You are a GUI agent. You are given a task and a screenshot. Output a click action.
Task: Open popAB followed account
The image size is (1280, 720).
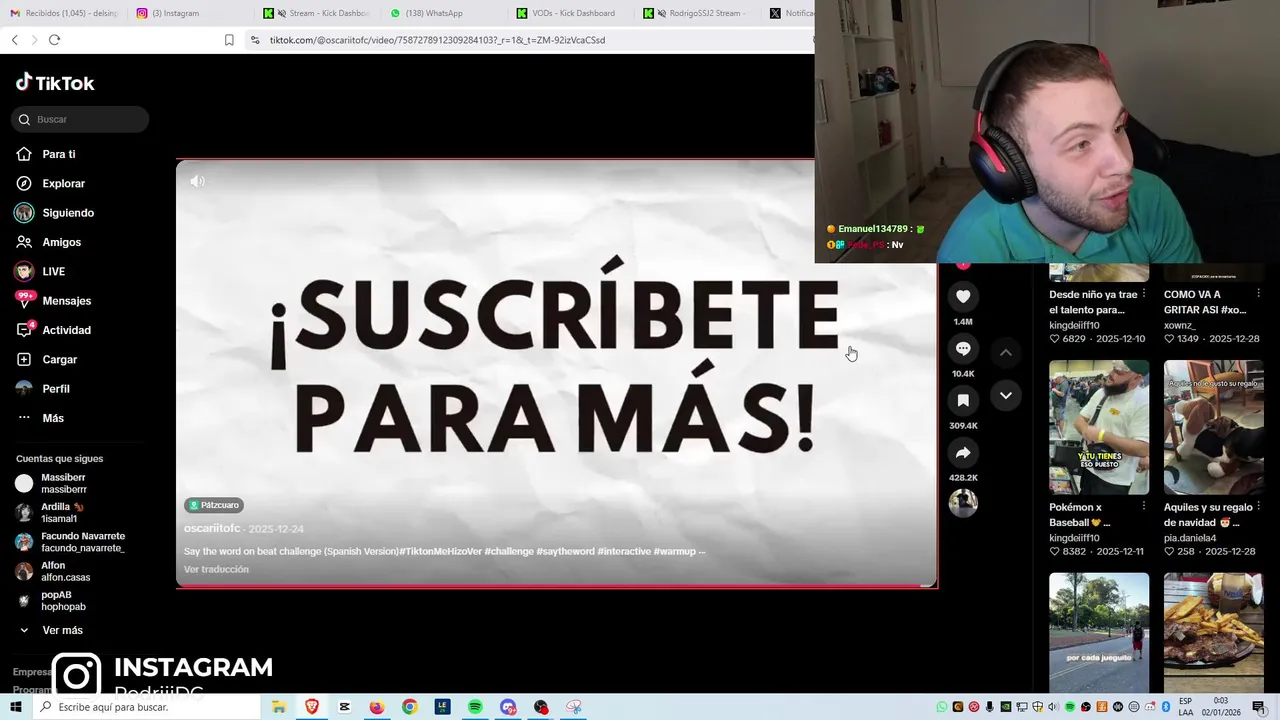point(50,600)
